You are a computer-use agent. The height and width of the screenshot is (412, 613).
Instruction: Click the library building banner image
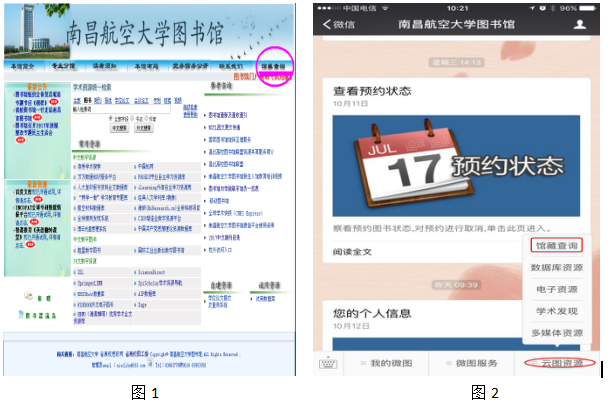pyautogui.click(x=36, y=31)
